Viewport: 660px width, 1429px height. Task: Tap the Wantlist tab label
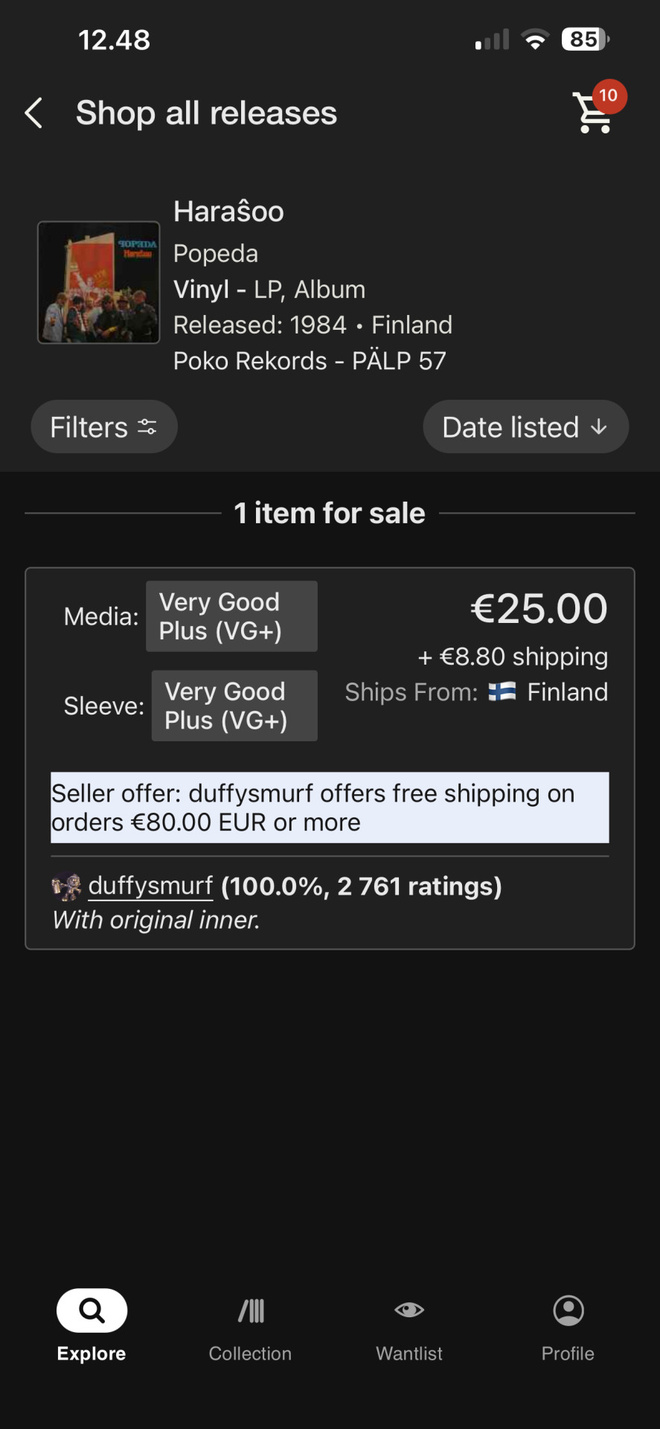[x=409, y=1353]
